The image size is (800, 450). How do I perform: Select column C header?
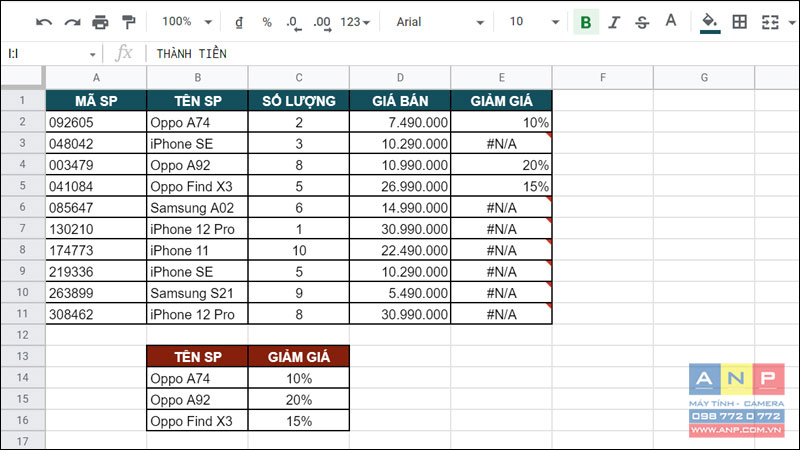point(299,78)
